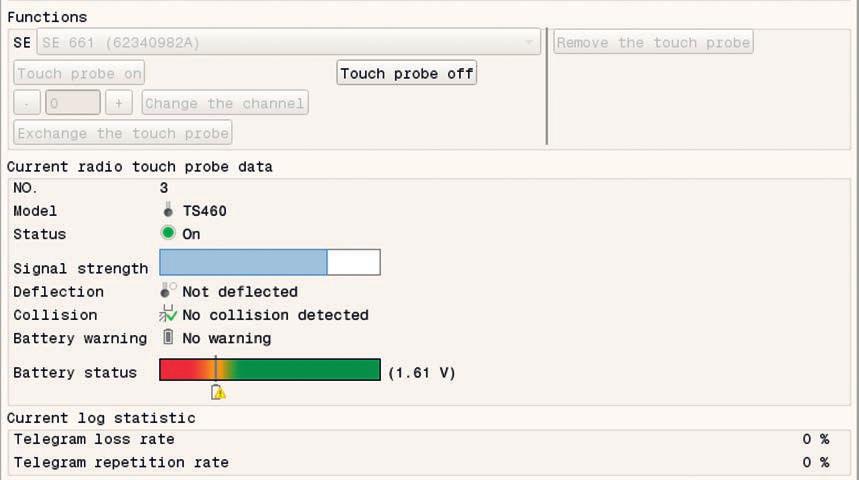Viewport: 859px width, 480px height.
Task: Click the Telegram loss rate row
Action: (422, 439)
